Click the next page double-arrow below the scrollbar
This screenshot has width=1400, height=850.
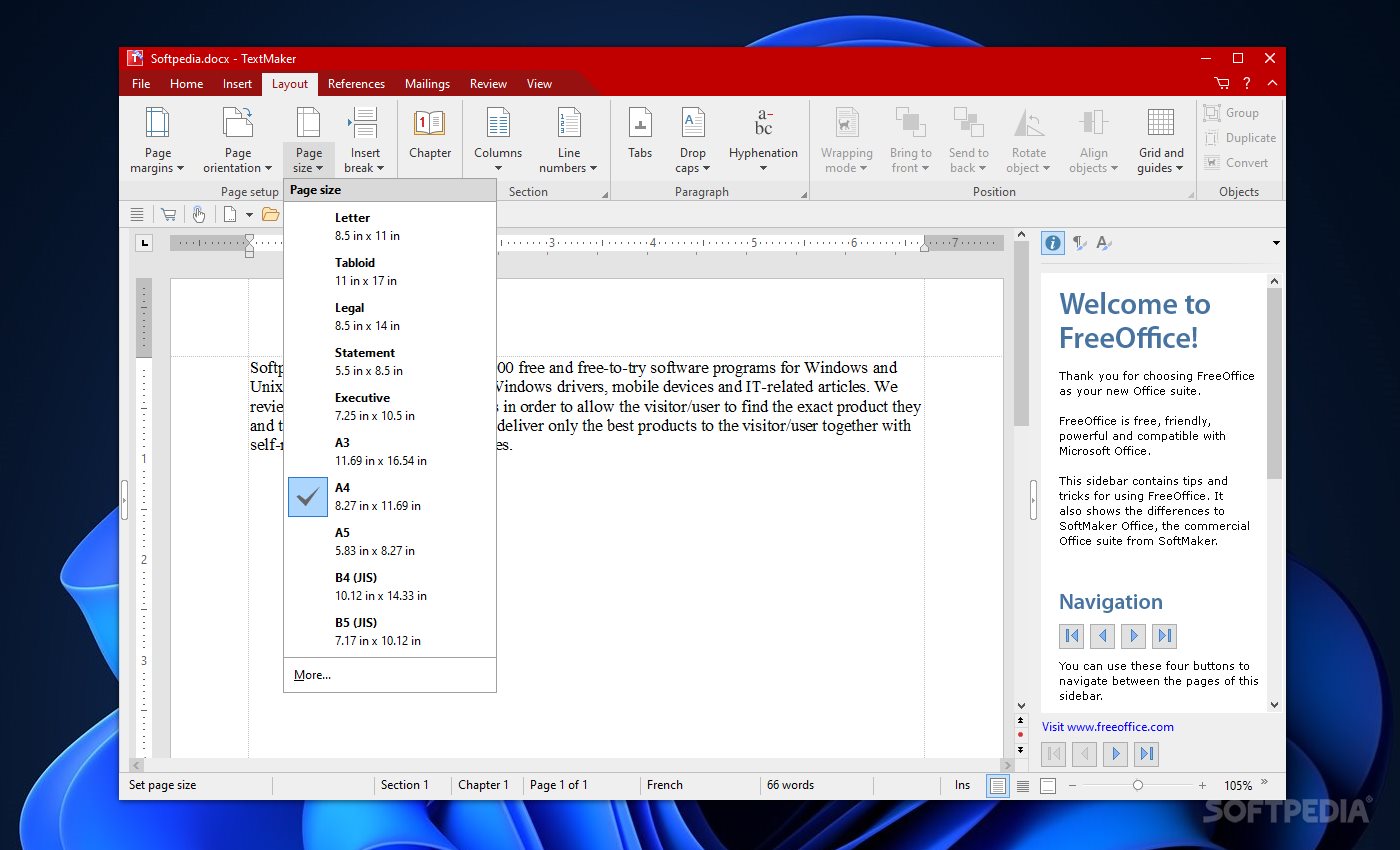tap(1020, 749)
